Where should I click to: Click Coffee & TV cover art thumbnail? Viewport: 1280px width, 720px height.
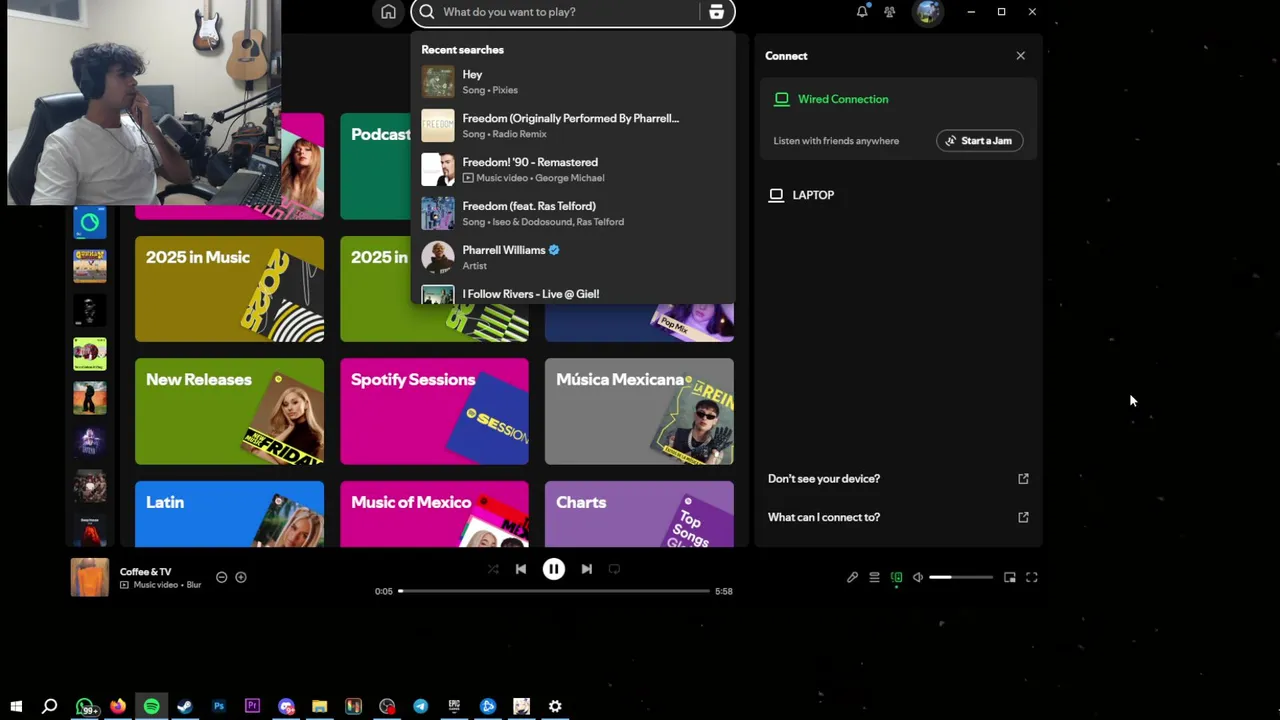pyautogui.click(x=89, y=577)
